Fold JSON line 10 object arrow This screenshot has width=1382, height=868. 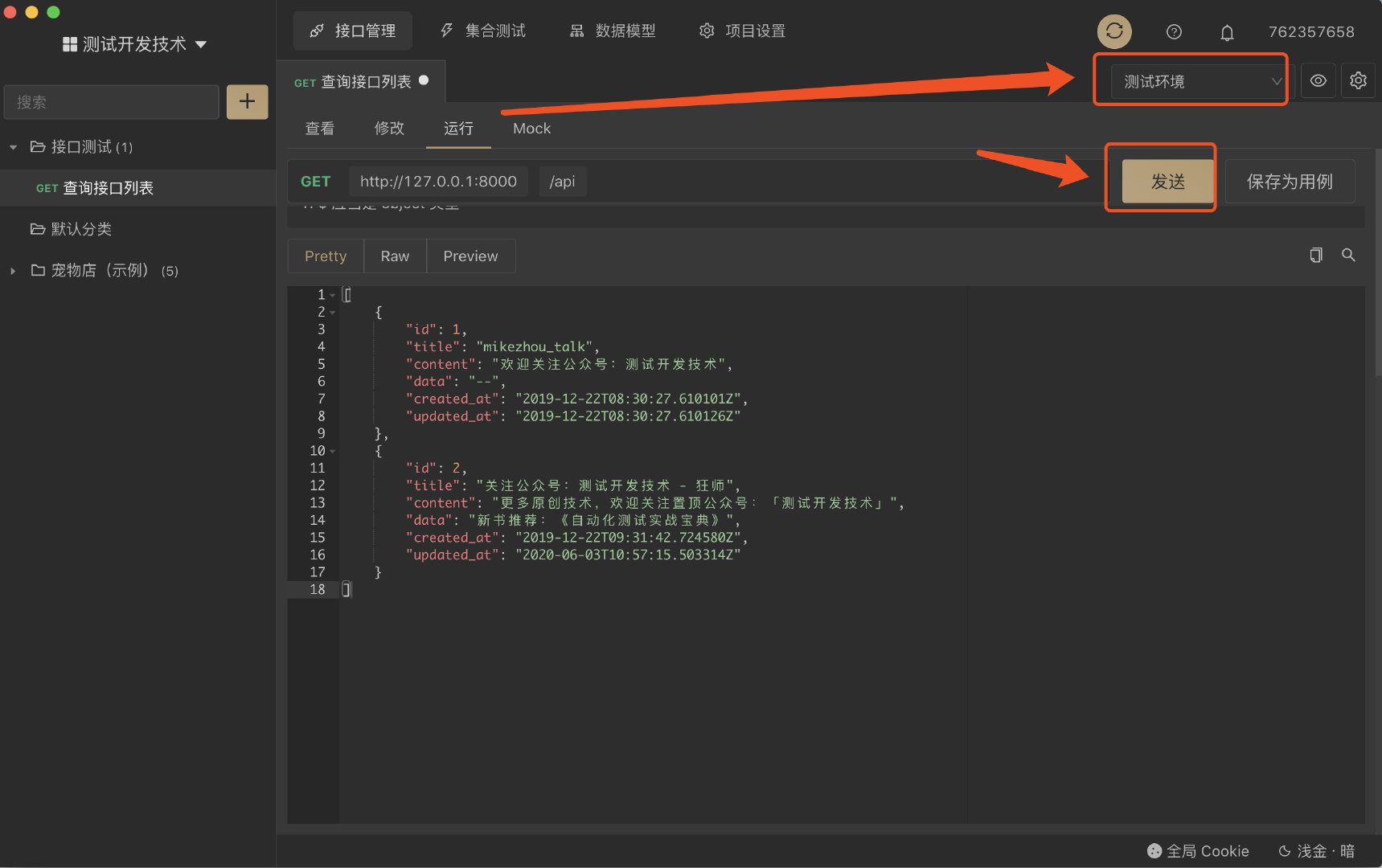[x=333, y=451]
